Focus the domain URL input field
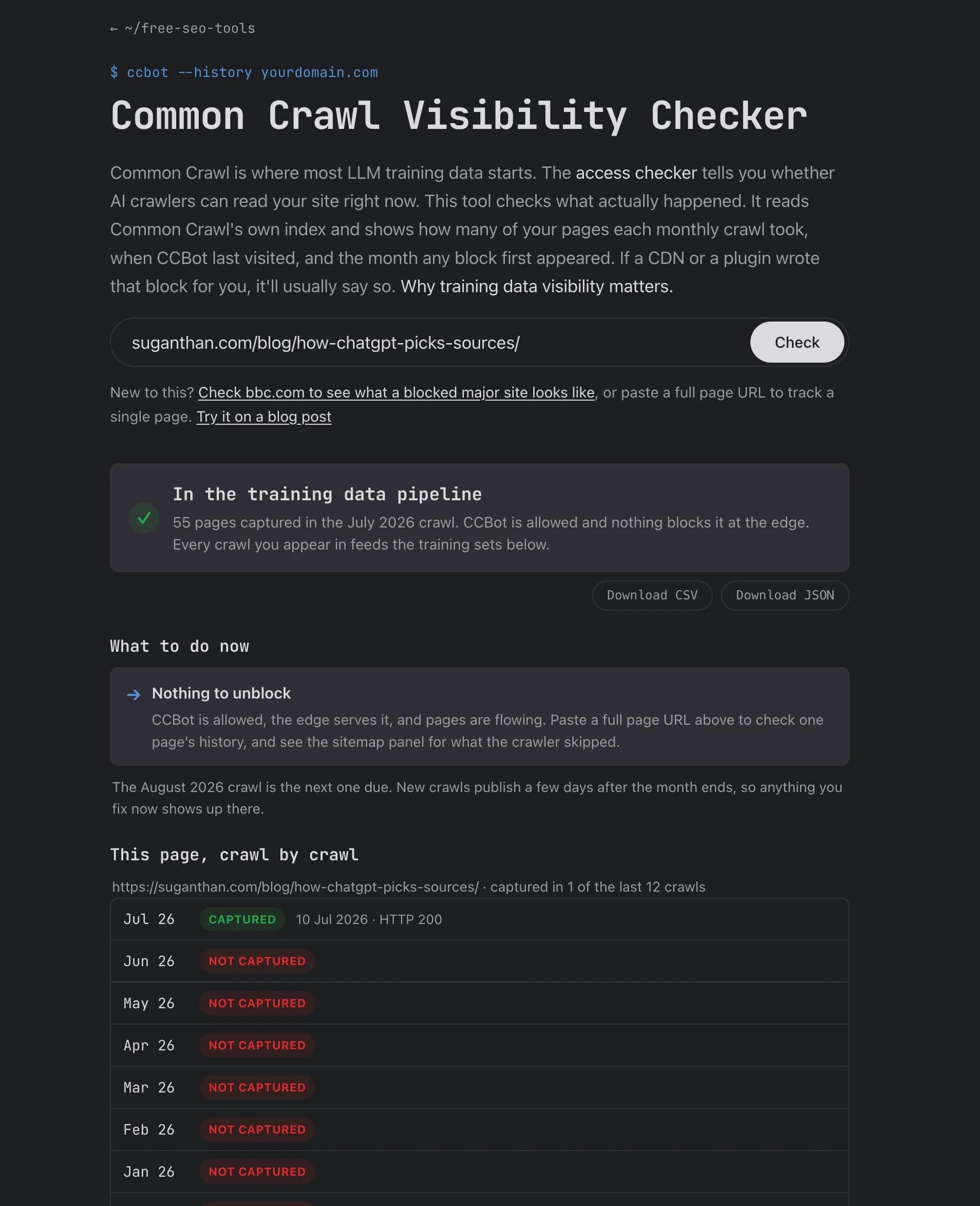The image size is (980, 1206). (429, 342)
